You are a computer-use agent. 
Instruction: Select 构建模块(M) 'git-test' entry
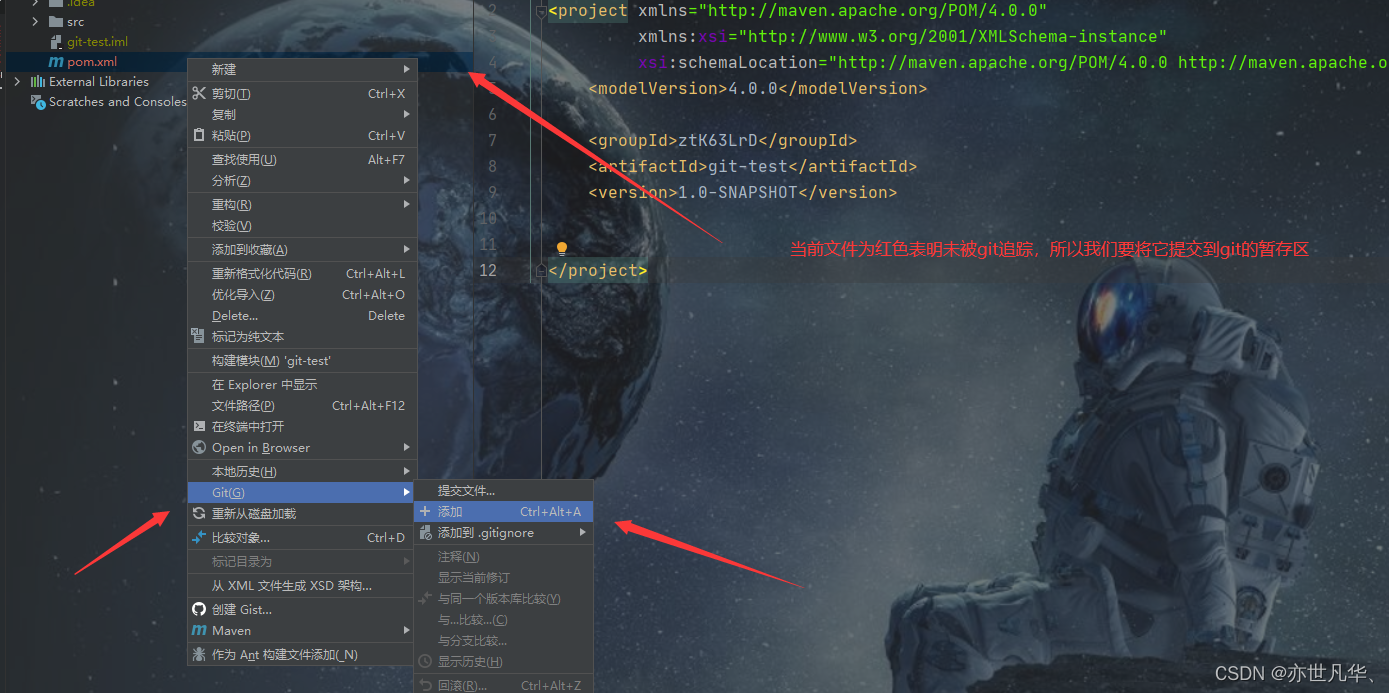[x=302, y=360]
